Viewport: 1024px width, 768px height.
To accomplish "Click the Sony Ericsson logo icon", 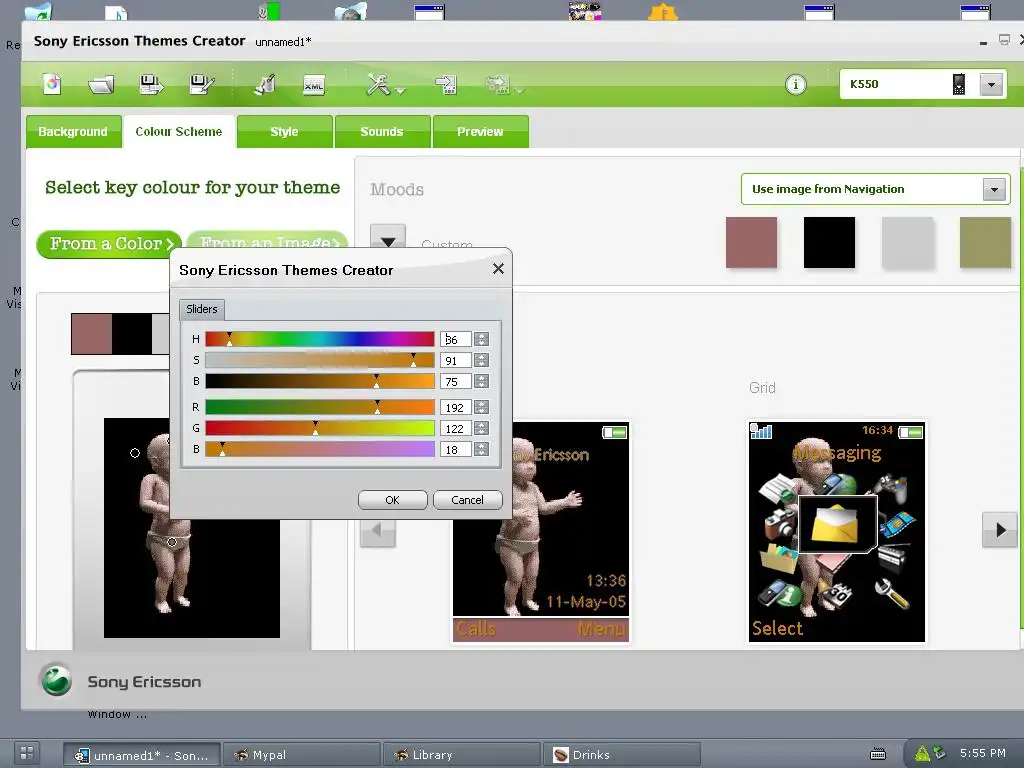I will click(57, 680).
